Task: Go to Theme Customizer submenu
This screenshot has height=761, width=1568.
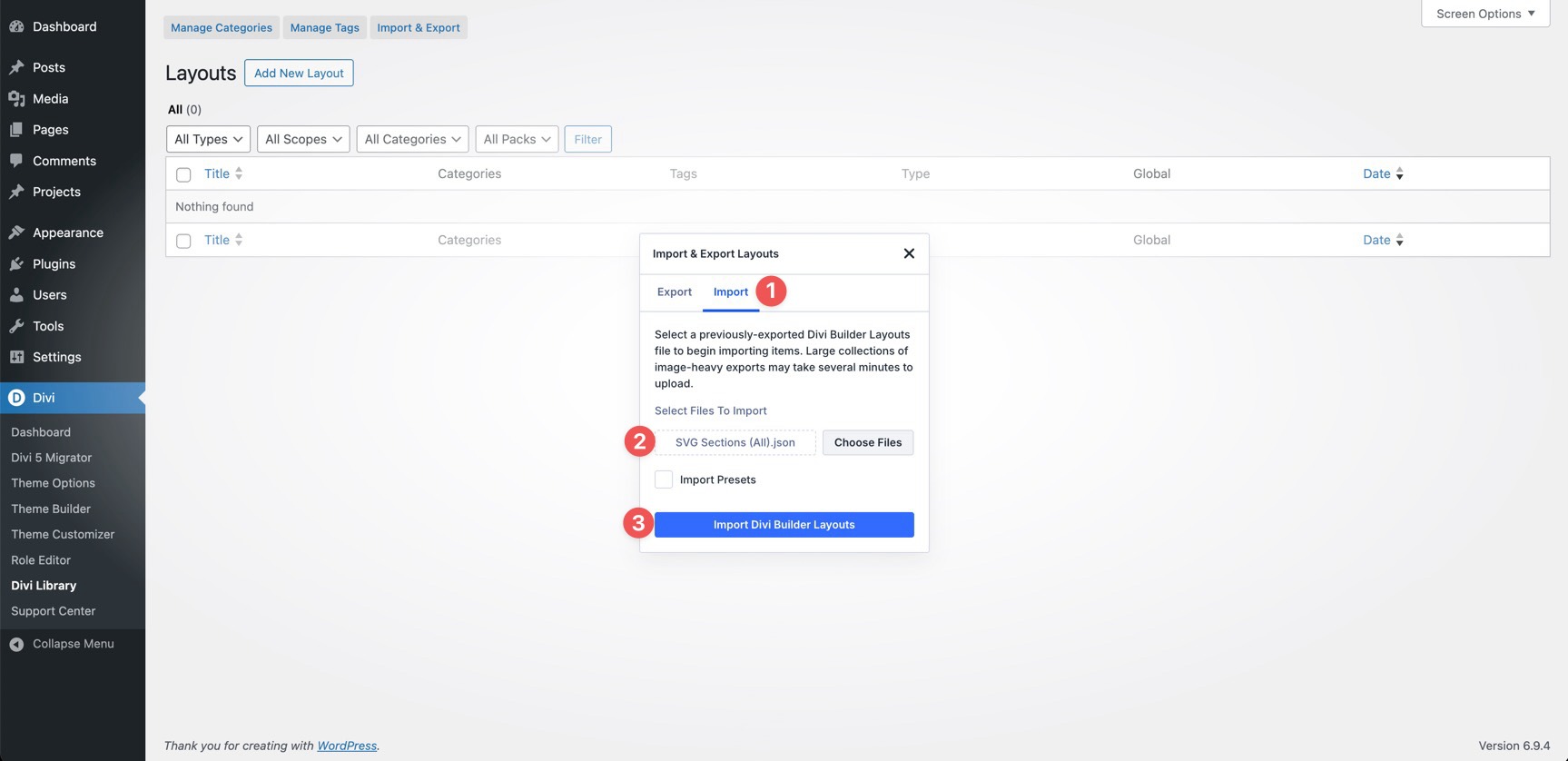Action: pos(63,534)
